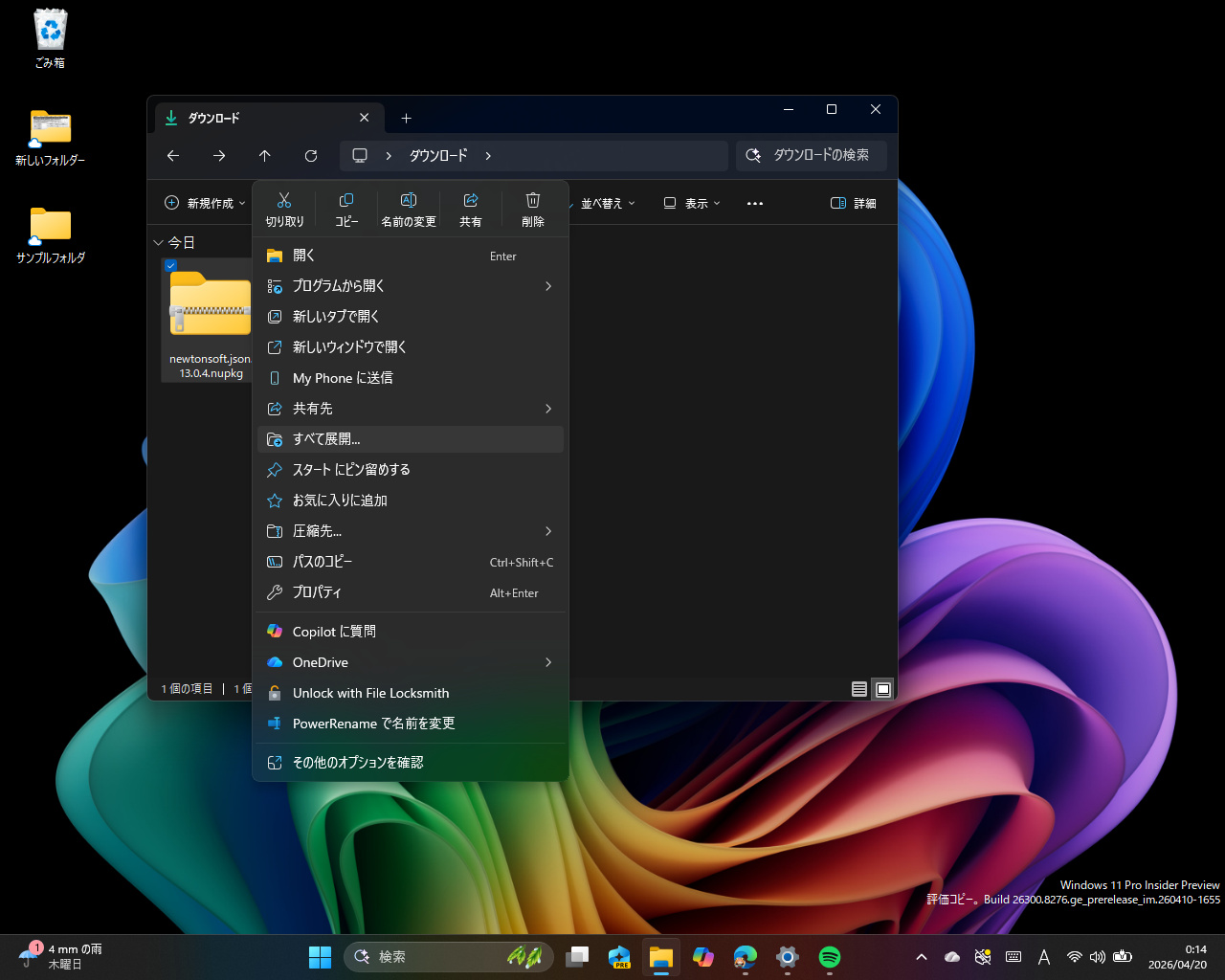Open the Copilot taskbar icon
This screenshot has height=980, width=1225.
(703, 957)
